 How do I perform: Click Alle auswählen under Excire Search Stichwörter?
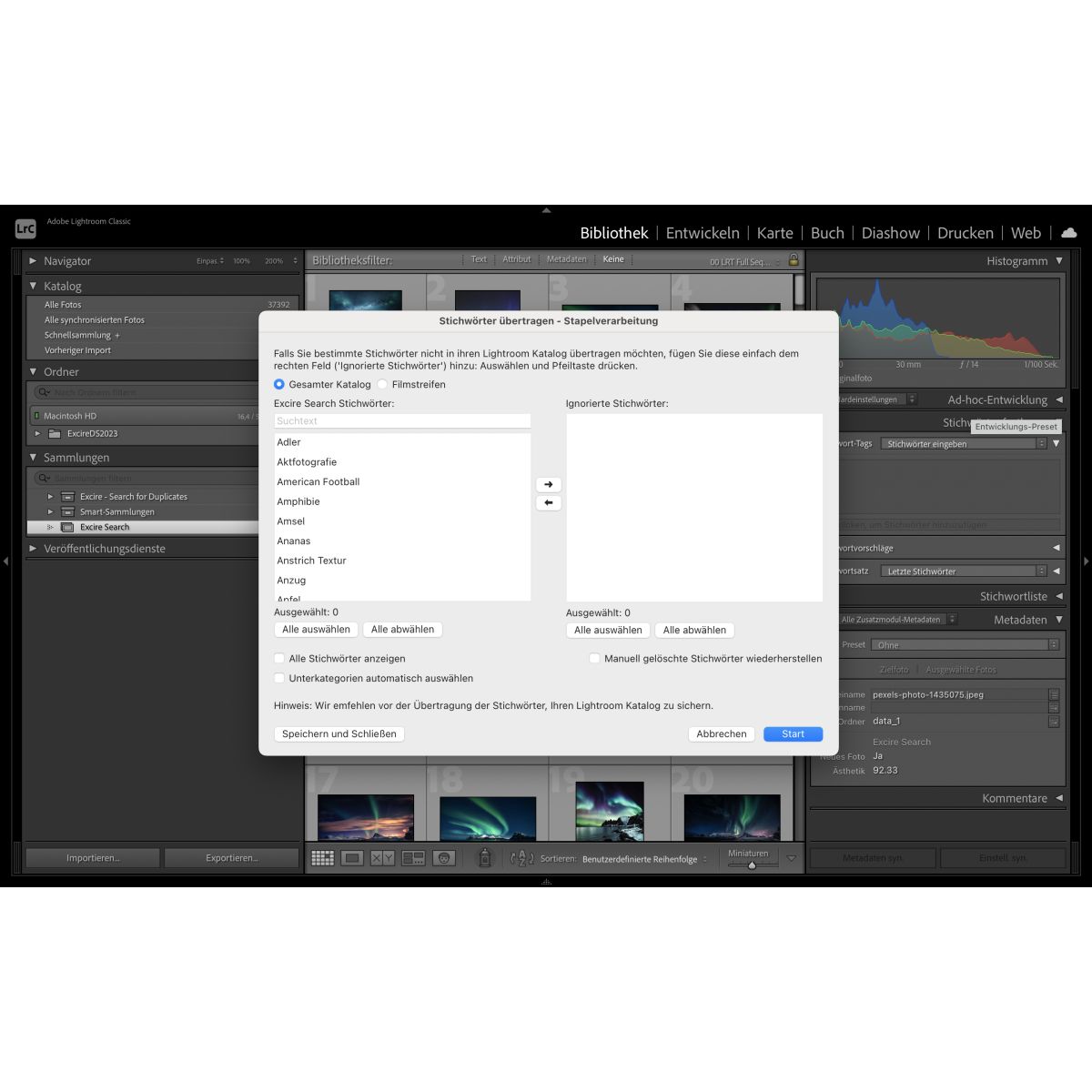[x=316, y=630]
